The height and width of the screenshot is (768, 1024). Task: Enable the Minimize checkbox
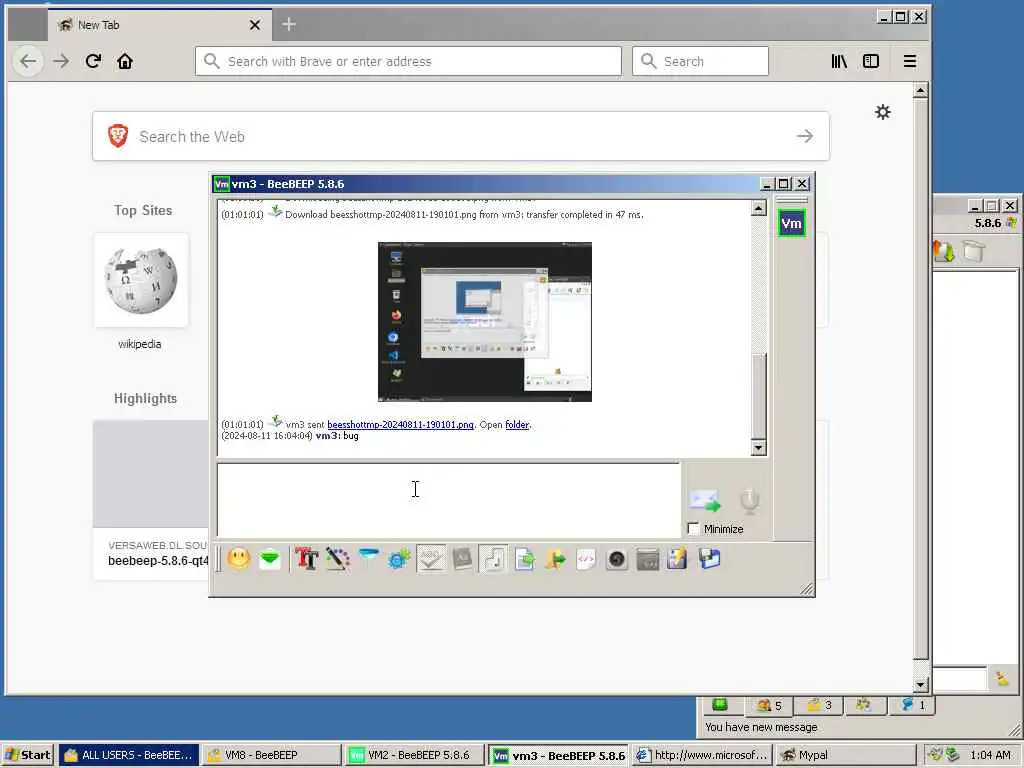coord(694,529)
